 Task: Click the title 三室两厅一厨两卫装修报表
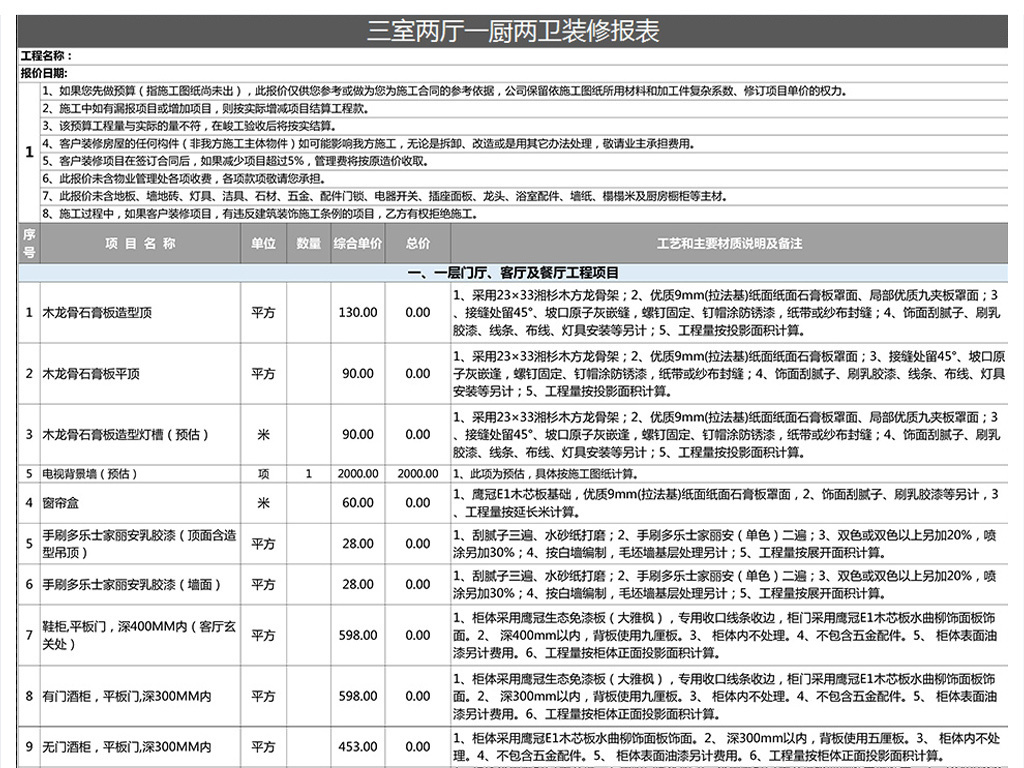pos(513,31)
